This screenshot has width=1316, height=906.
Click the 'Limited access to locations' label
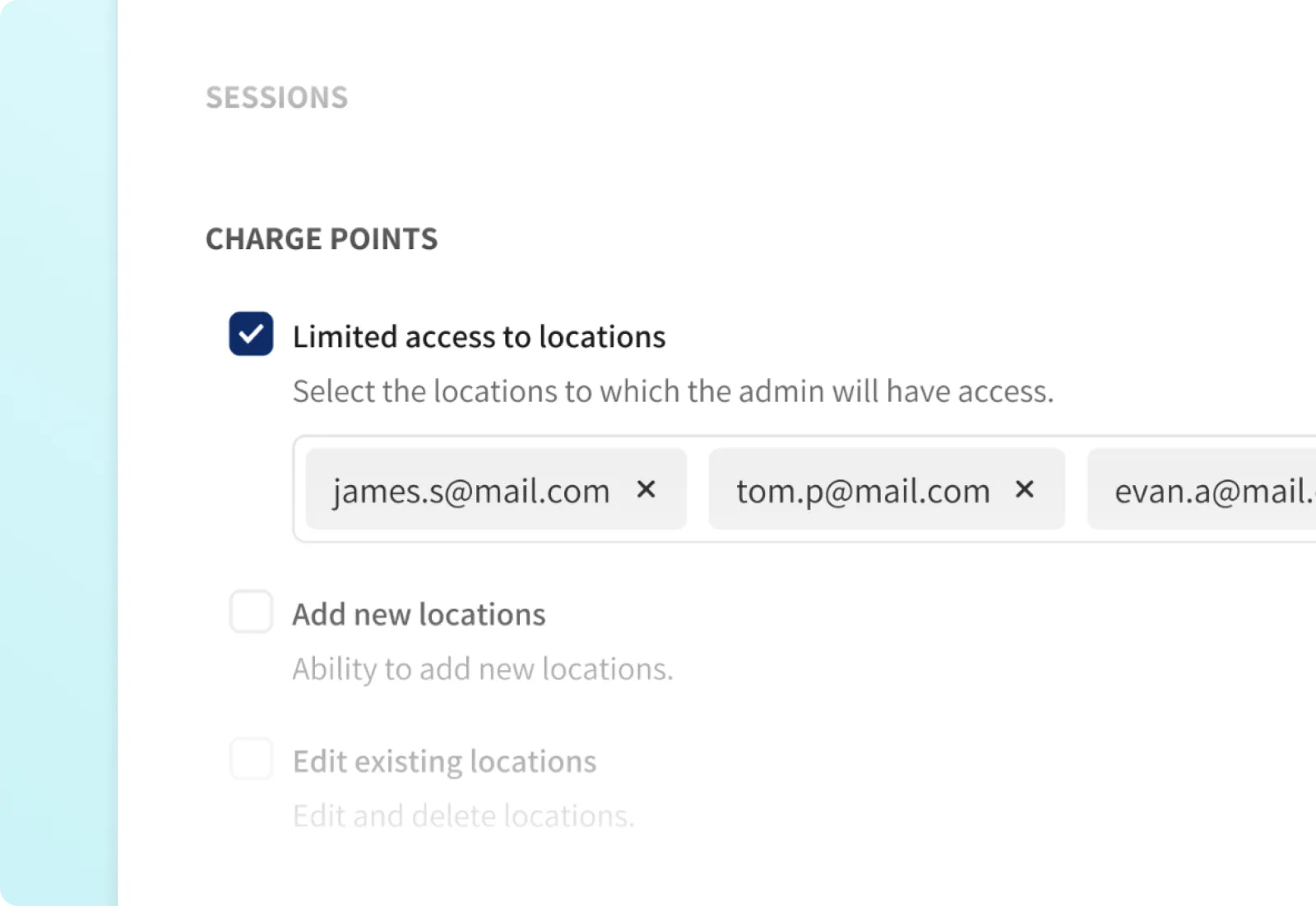[x=479, y=337]
